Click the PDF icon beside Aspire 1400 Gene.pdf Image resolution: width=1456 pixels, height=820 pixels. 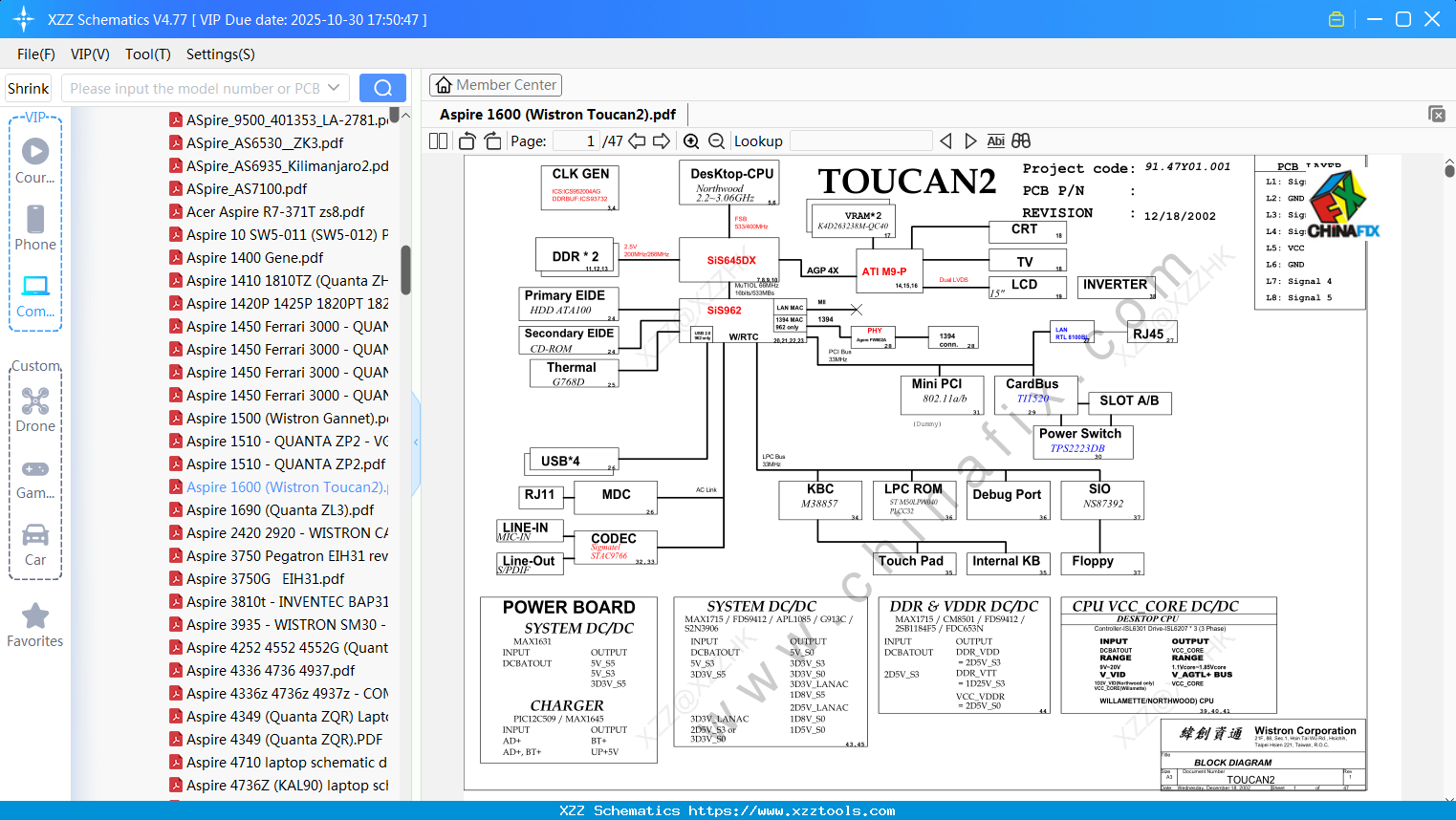point(176,257)
